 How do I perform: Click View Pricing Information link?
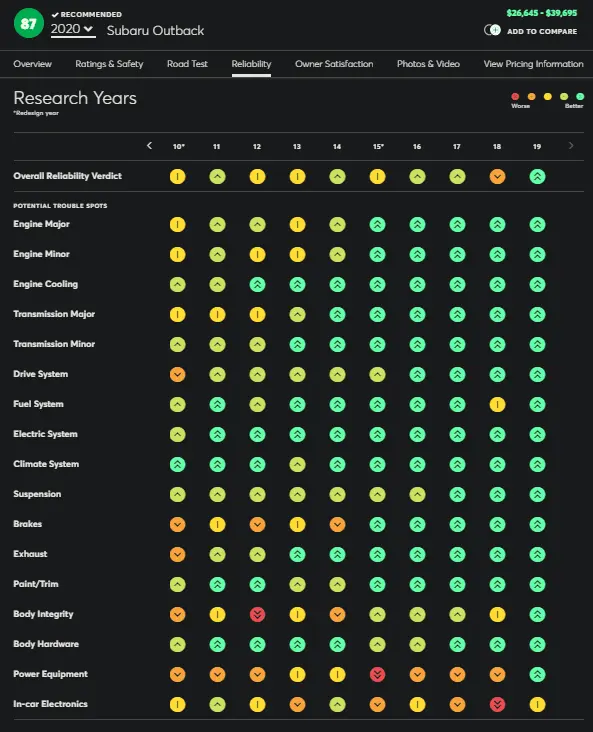[533, 64]
